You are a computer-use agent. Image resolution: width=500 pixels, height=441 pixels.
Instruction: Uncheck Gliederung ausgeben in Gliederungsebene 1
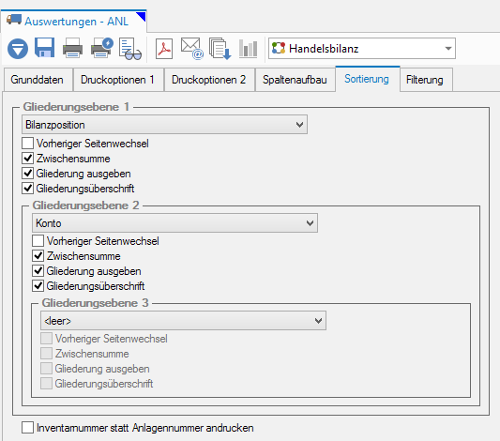coord(28,173)
